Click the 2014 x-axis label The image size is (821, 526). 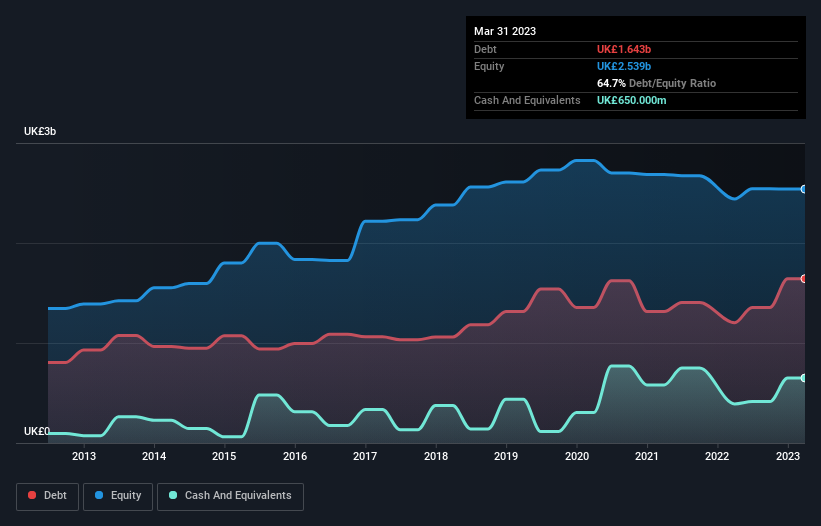pyautogui.click(x=154, y=456)
